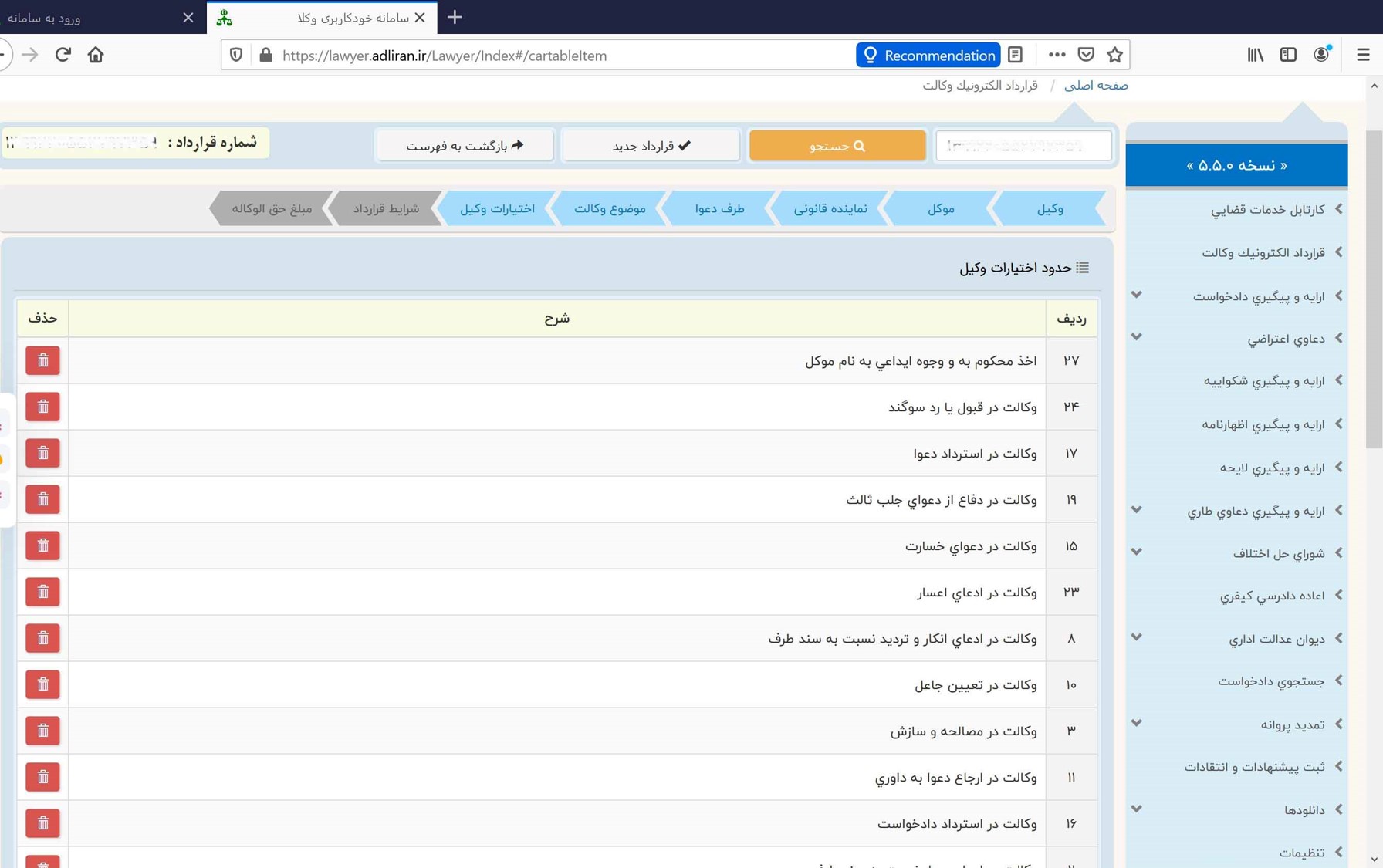The image size is (1383, 868).
Task: Delete row 15 دعوای خسارت
Action: tap(42, 545)
